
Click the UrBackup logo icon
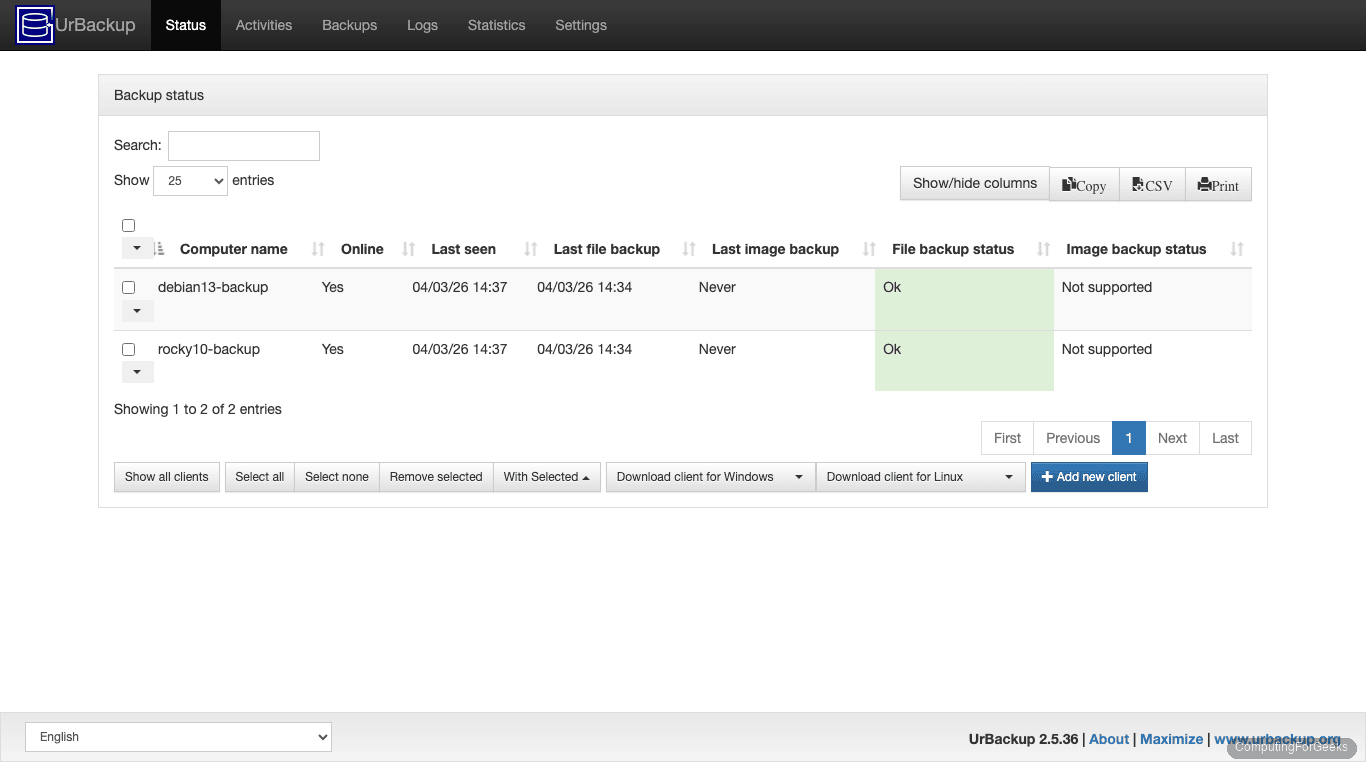pos(33,25)
